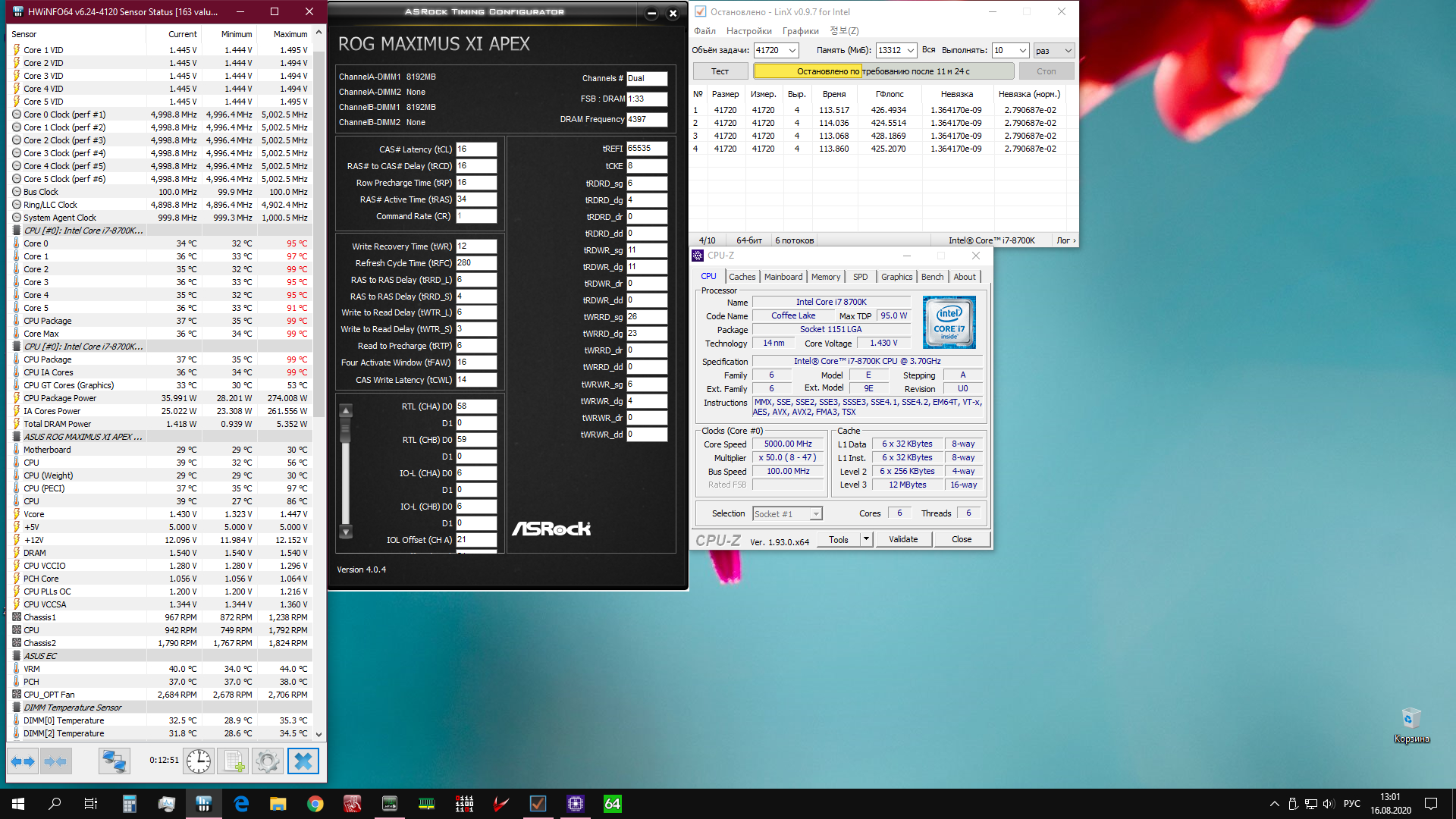The image size is (1456, 819).
Task: Open HWiNFO sensor settings gear
Action: click(x=267, y=761)
